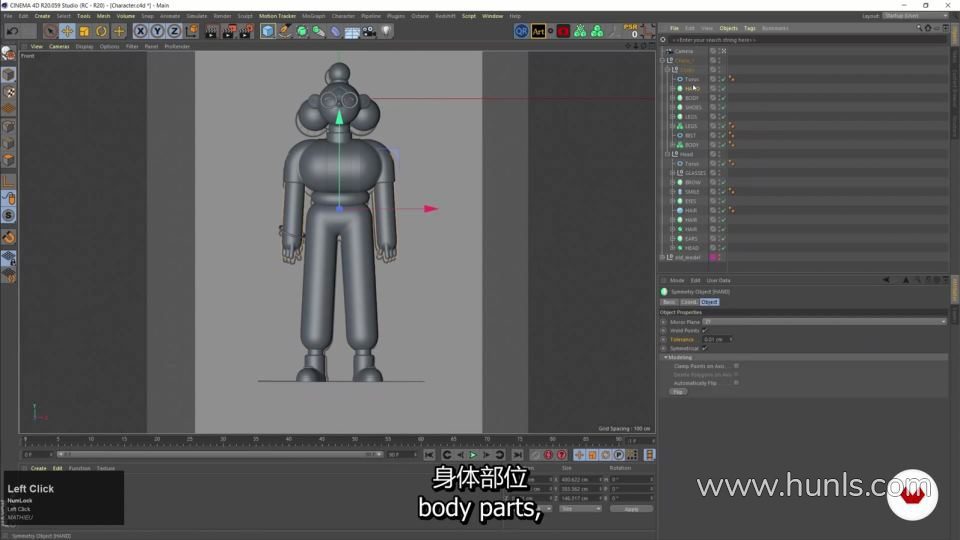Switch to the Coord tab in attributes
This screenshot has width=960, height=540.
click(689, 302)
